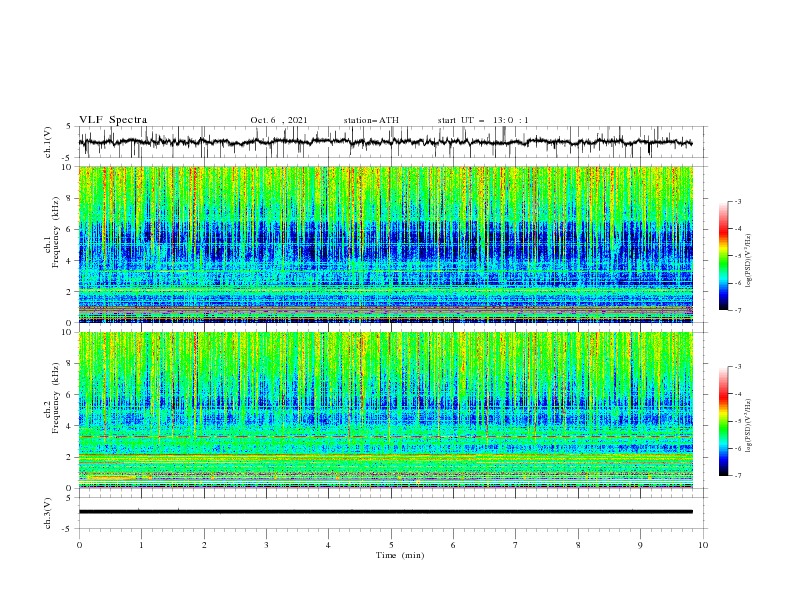Click the ch.1 spectrogram color bar
The height and width of the screenshot is (612, 792).
coord(723,256)
